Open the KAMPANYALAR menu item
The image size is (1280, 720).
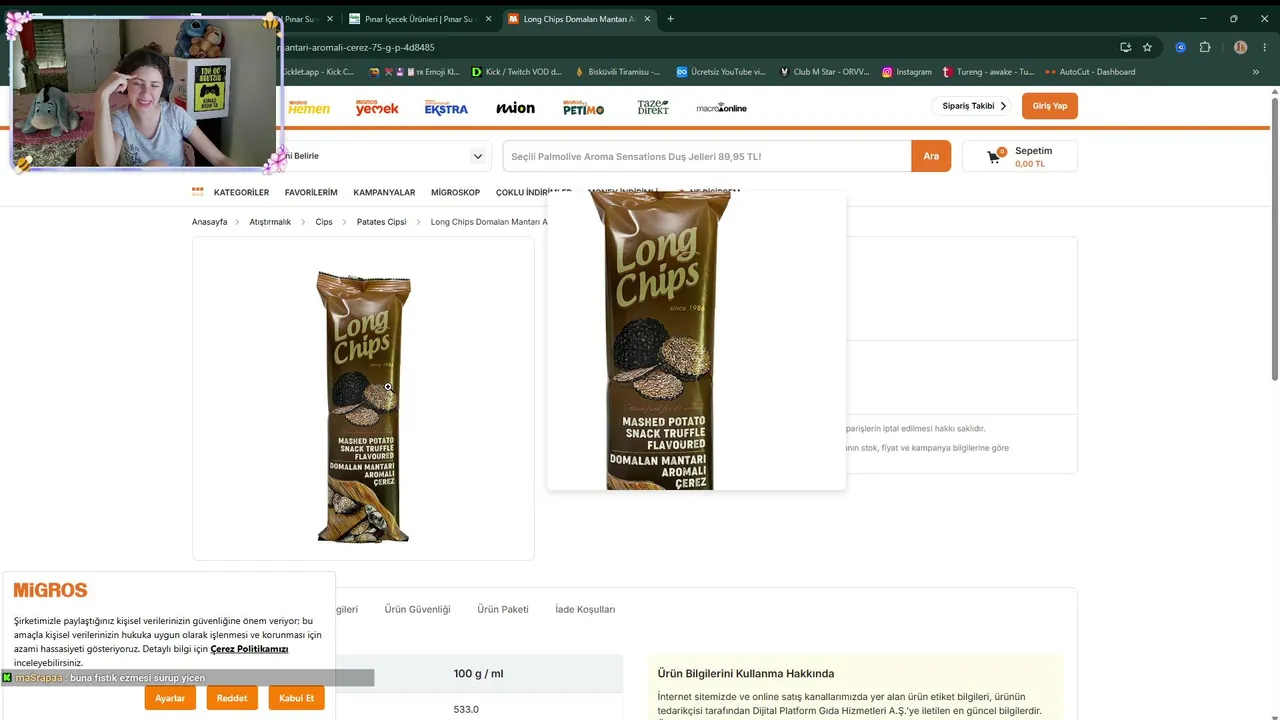click(x=384, y=192)
